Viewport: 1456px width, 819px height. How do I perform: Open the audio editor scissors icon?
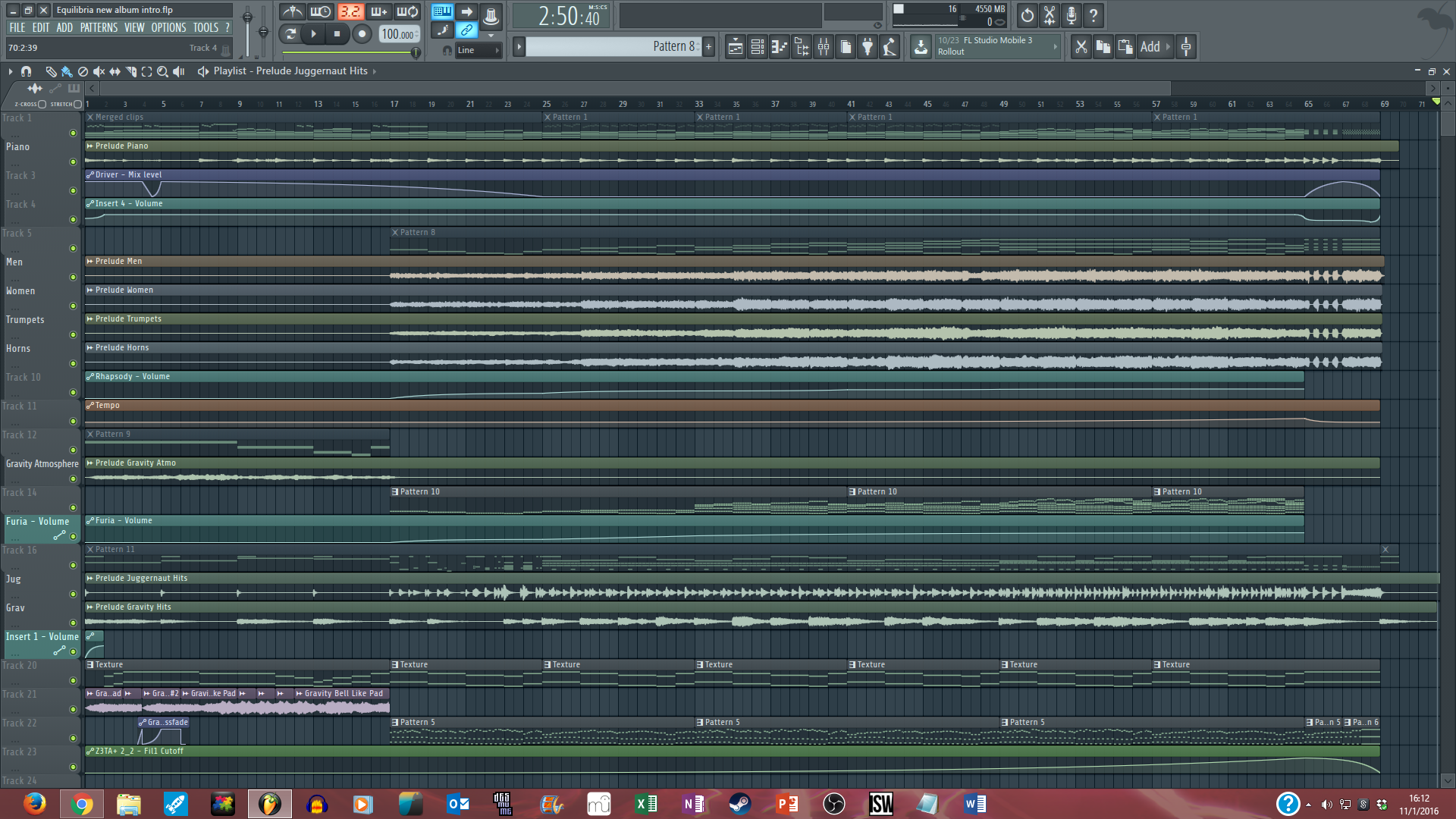1049,15
